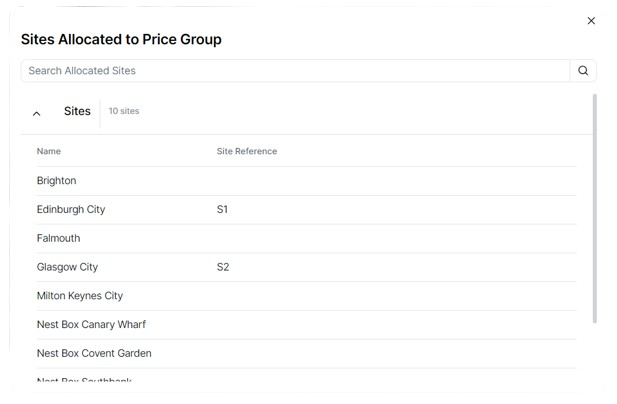Close the Sites Allocated dialog
617x404 pixels.
coord(591,21)
